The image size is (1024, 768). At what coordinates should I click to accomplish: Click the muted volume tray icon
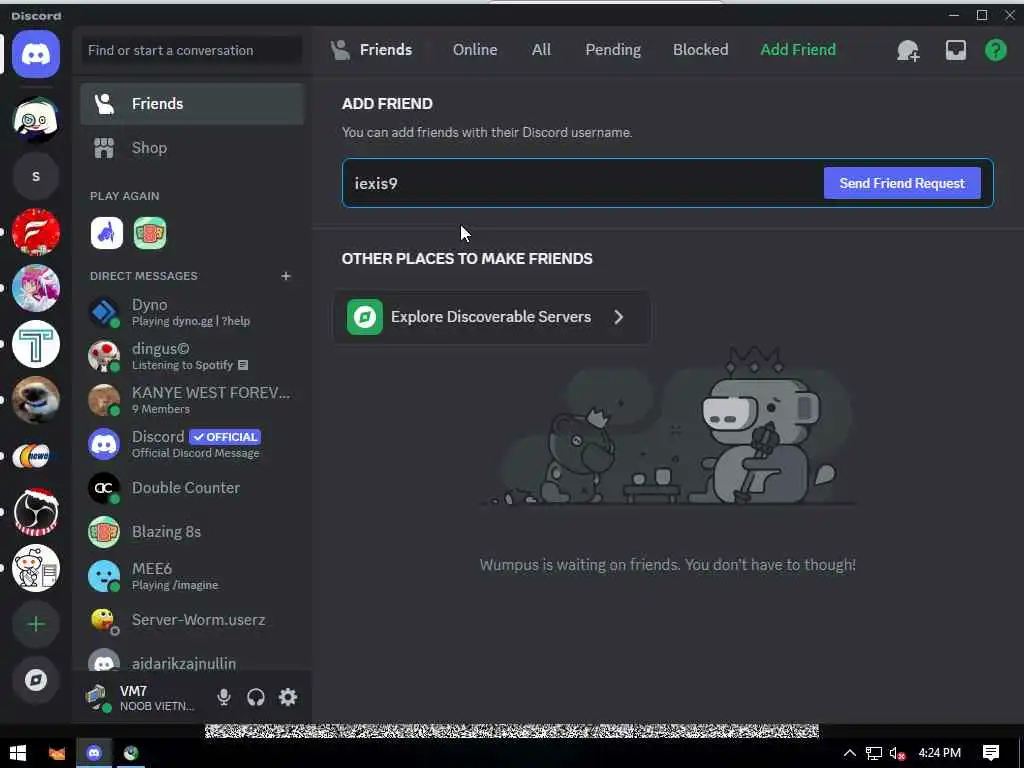(897, 754)
